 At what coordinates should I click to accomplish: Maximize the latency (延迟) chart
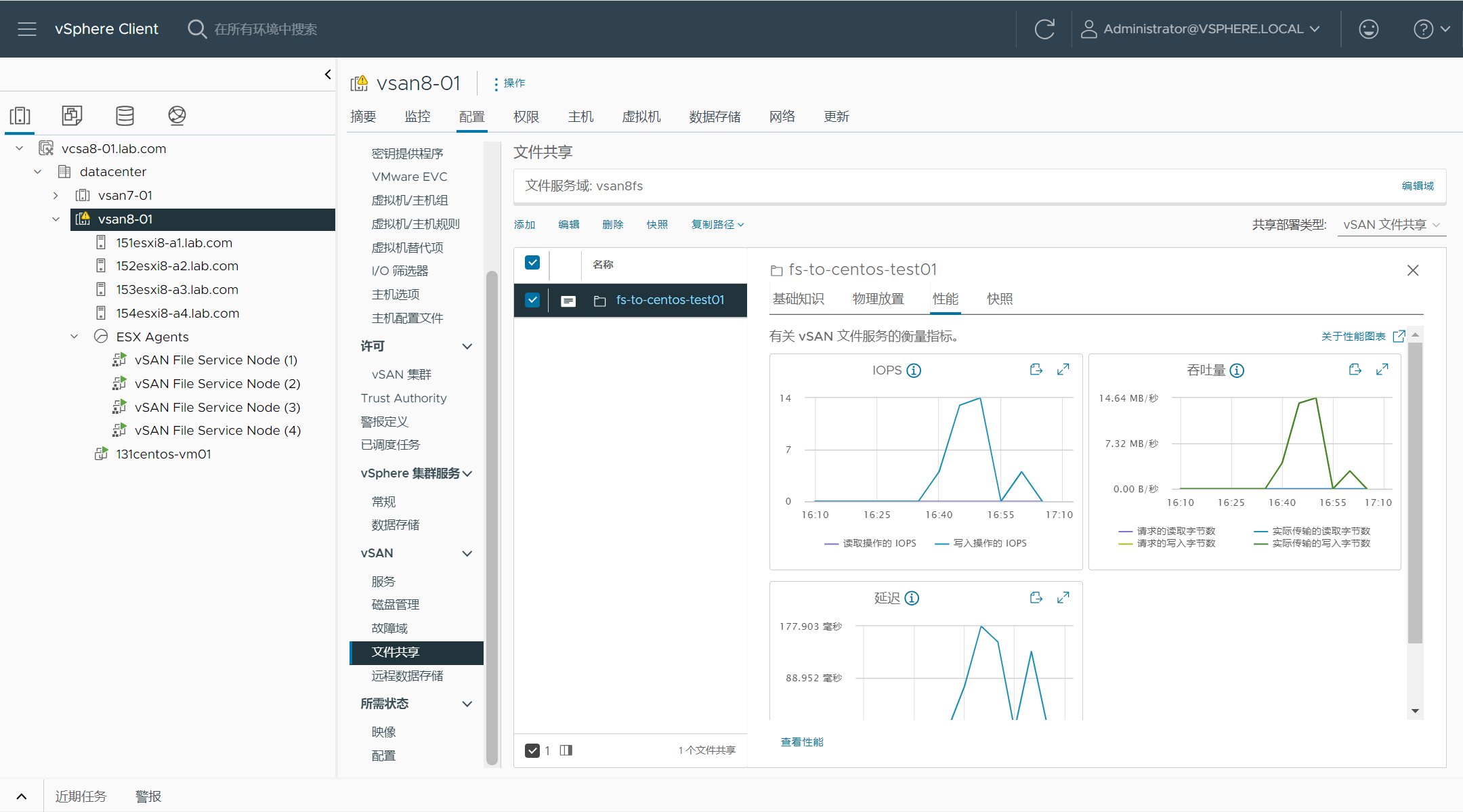(1063, 597)
